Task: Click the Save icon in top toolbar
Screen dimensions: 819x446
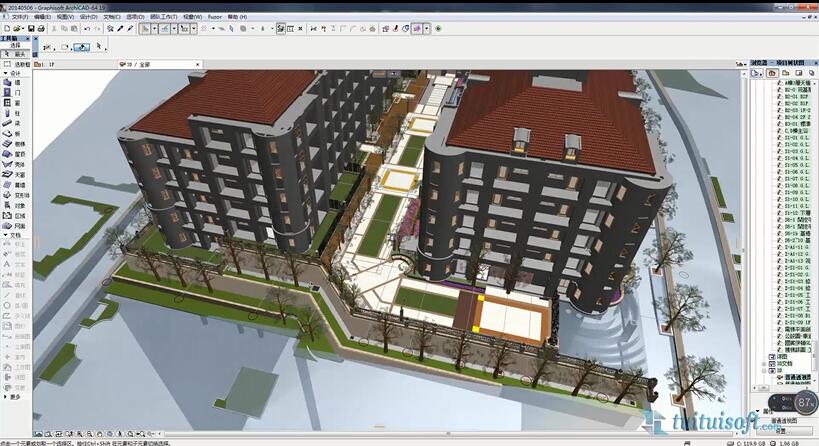Action: pos(32,29)
